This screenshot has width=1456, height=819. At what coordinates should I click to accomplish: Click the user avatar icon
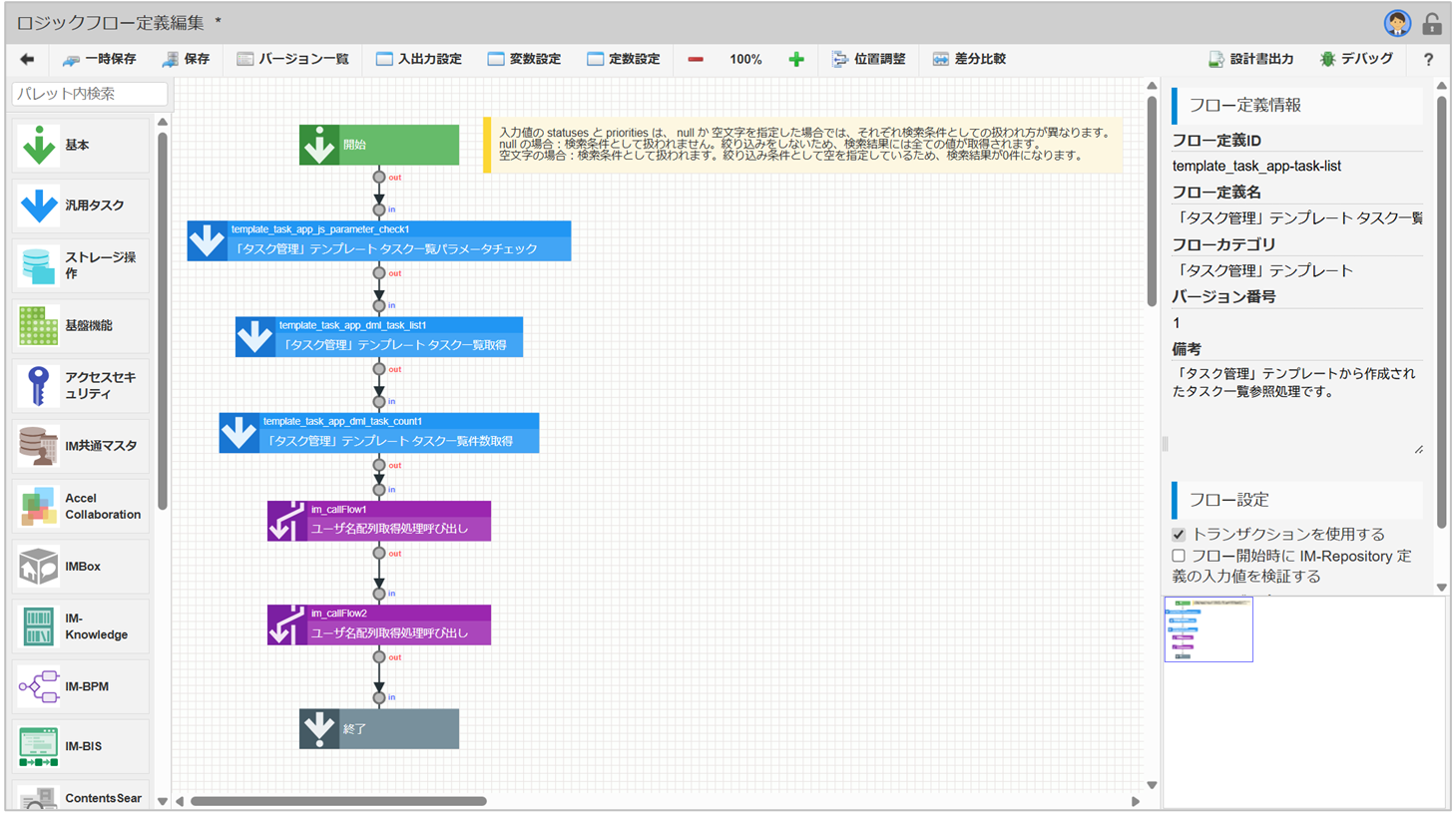(1396, 23)
